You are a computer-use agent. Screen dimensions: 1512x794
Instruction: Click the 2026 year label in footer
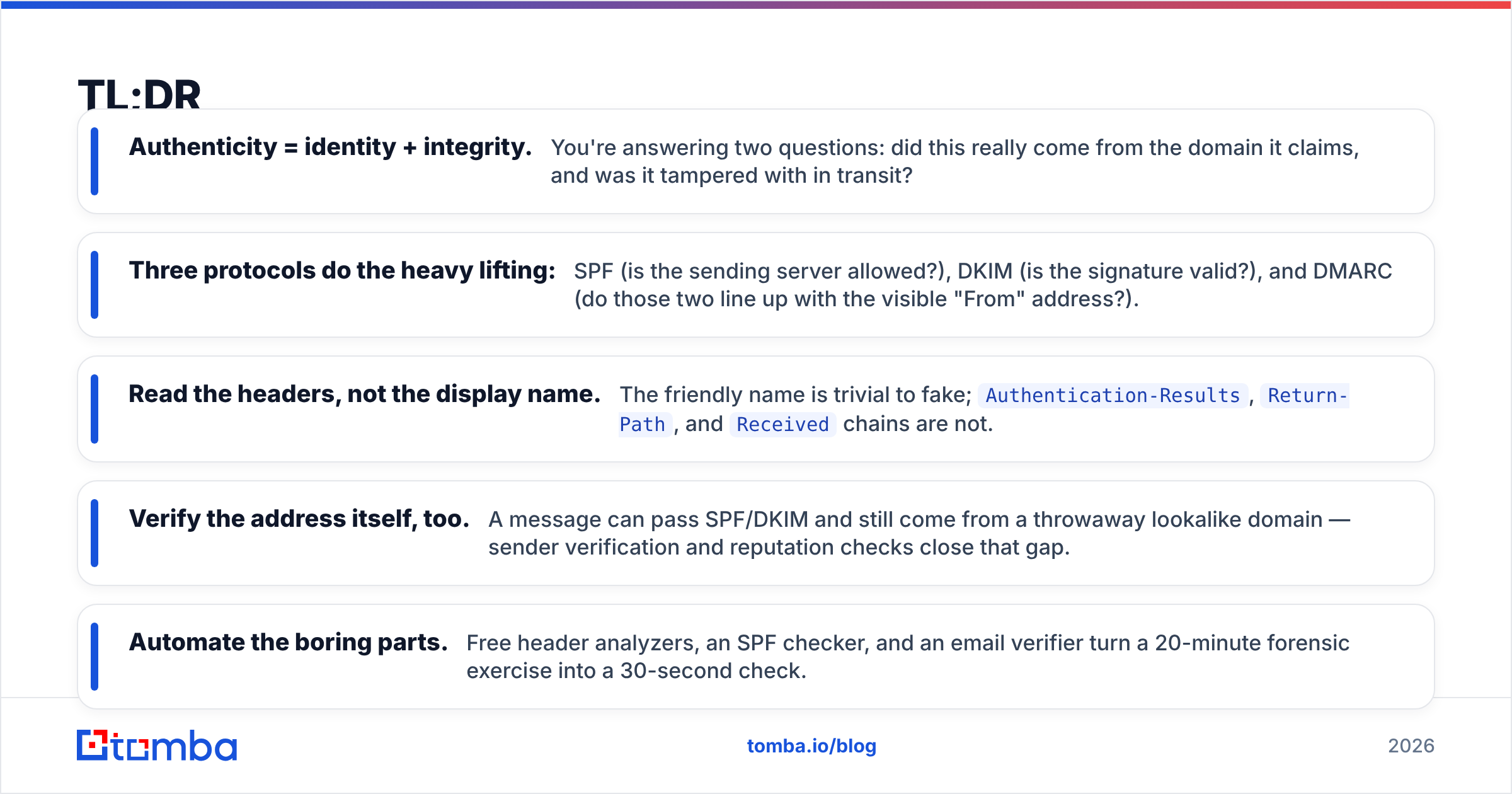pyautogui.click(x=1411, y=746)
